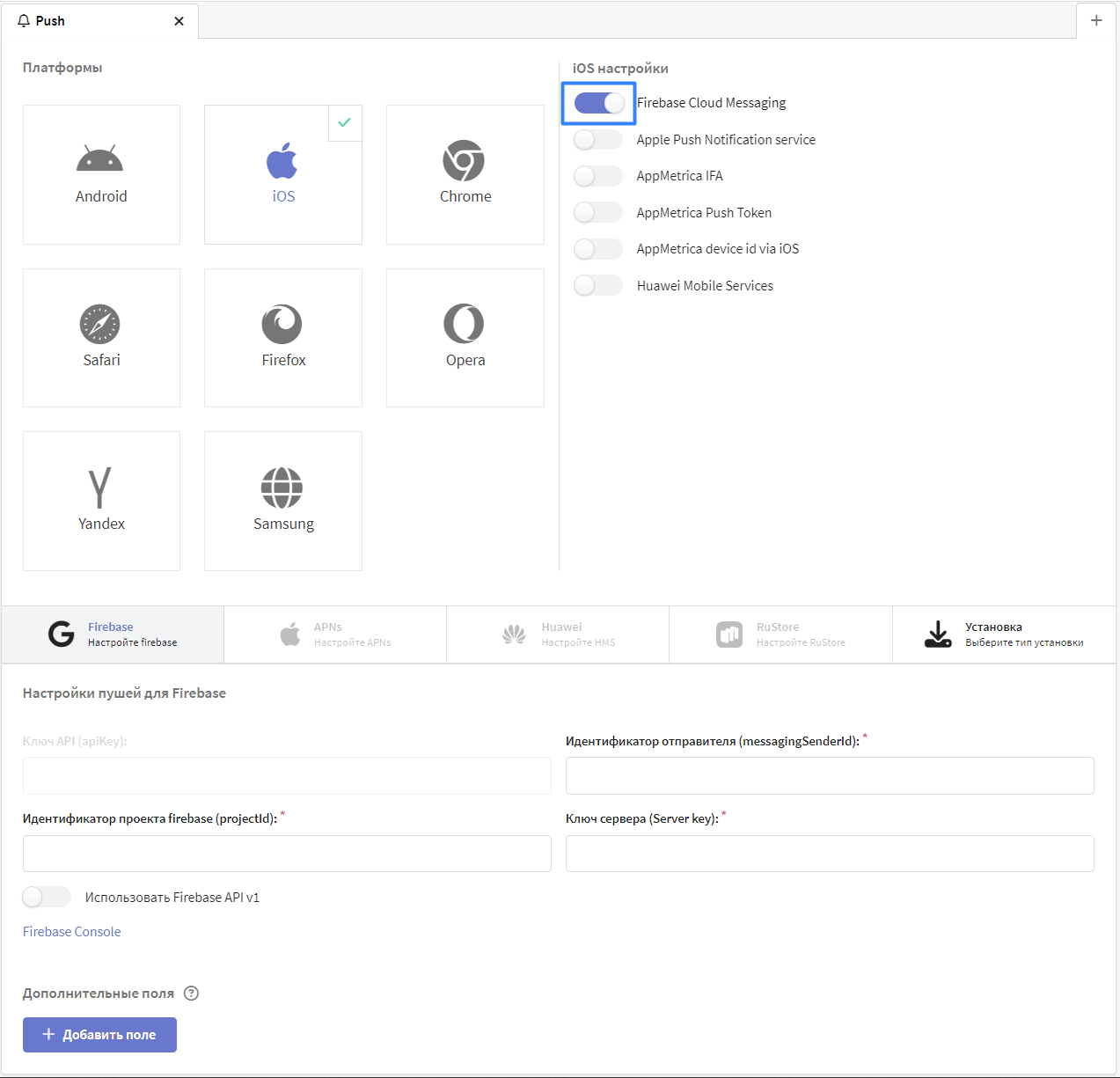Switch to the Firebase settings tab

113,634
